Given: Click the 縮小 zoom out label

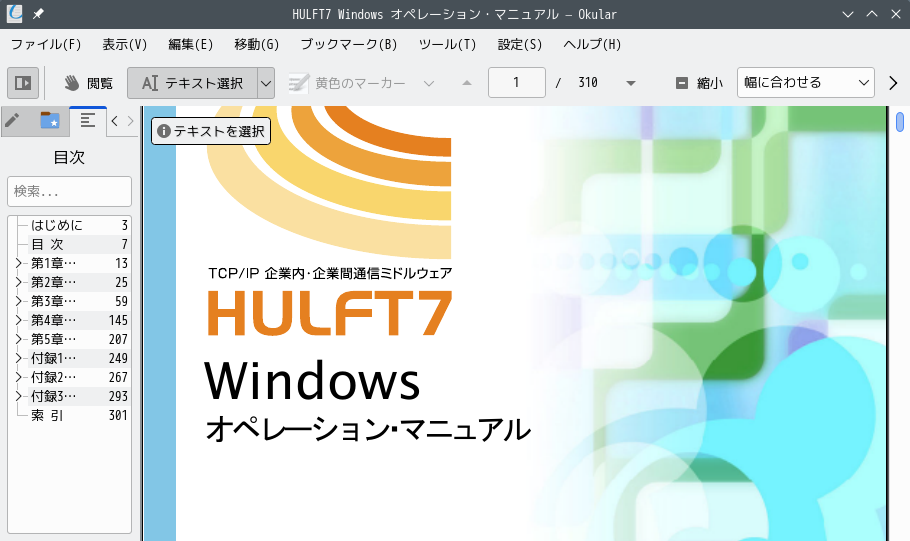Looking at the screenshot, I should 710,83.
